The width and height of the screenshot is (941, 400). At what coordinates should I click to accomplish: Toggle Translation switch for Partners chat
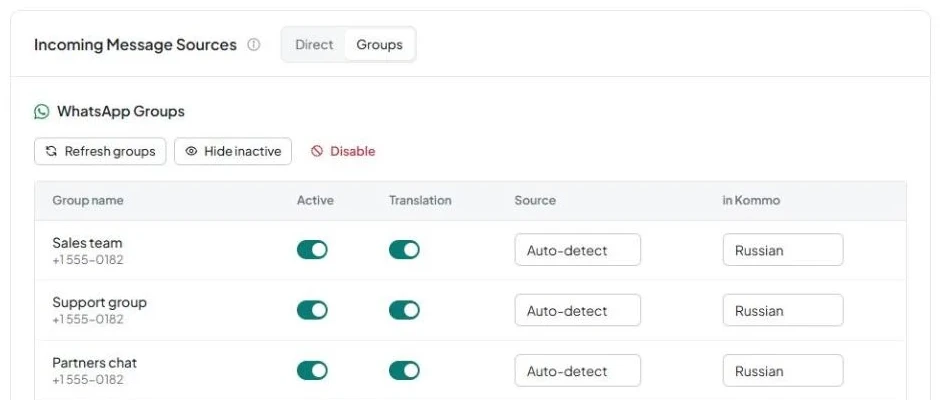pyautogui.click(x=404, y=371)
